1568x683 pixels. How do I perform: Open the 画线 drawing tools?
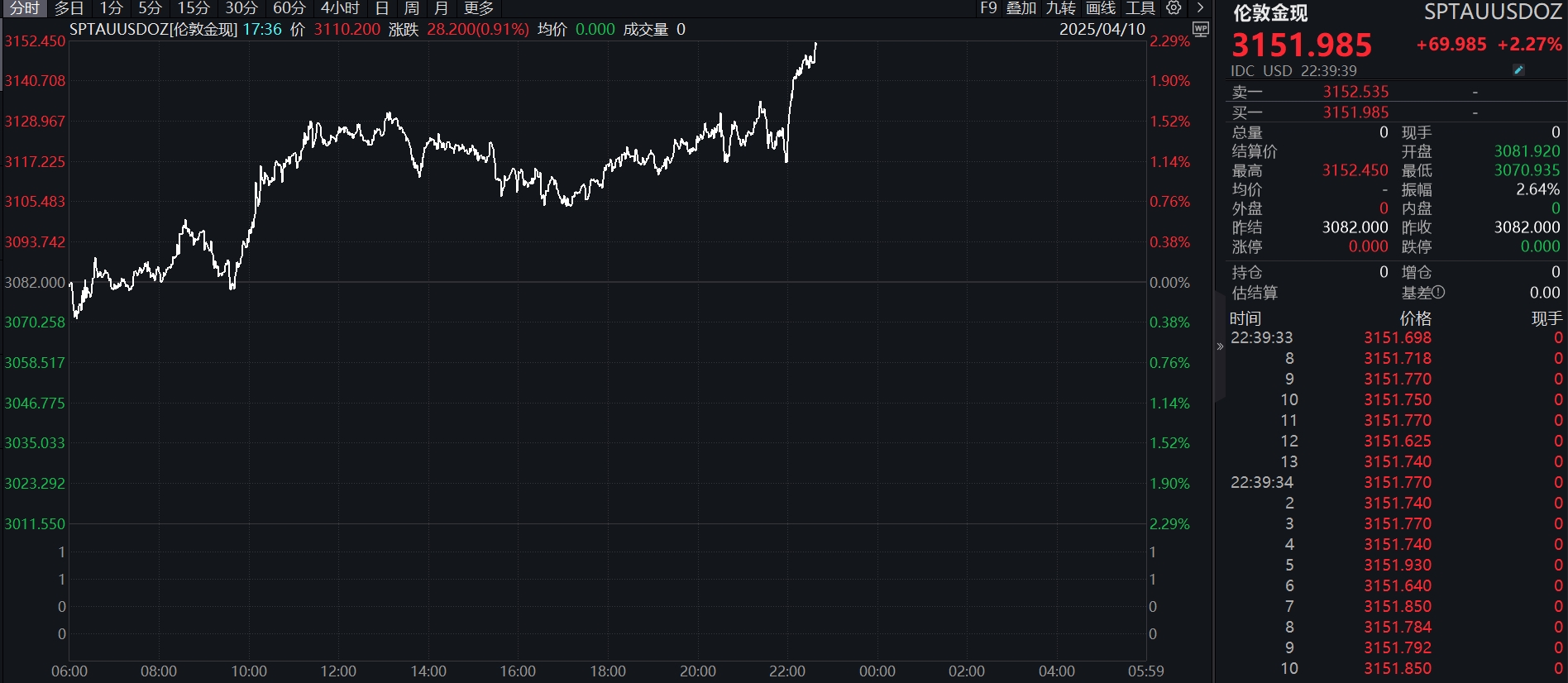(x=1101, y=8)
